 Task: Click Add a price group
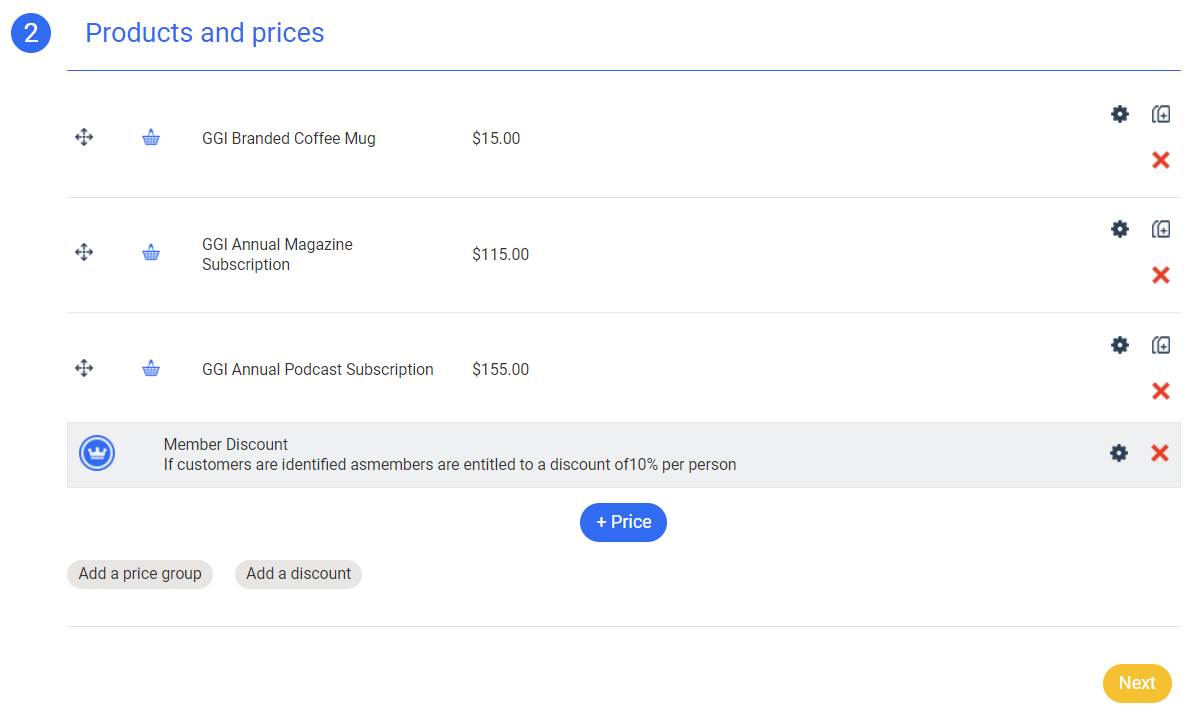pos(140,574)
